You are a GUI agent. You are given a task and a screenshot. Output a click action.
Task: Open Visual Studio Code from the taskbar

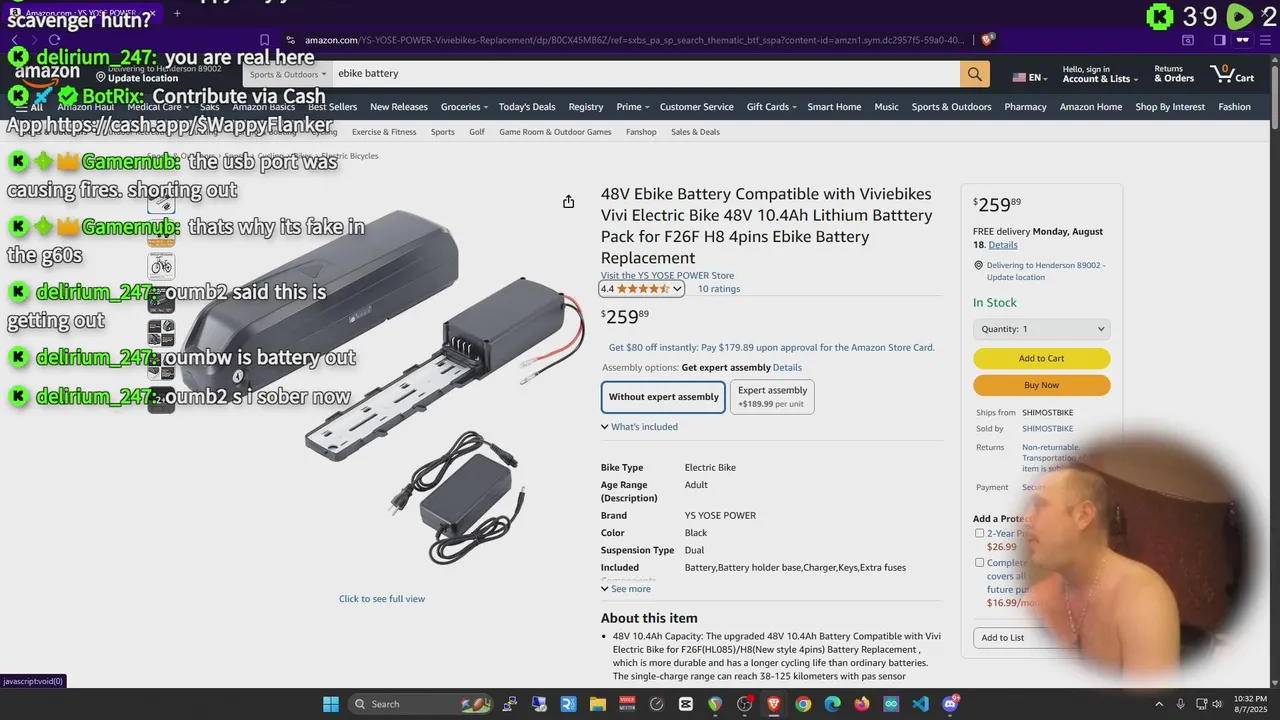point(920,704)
